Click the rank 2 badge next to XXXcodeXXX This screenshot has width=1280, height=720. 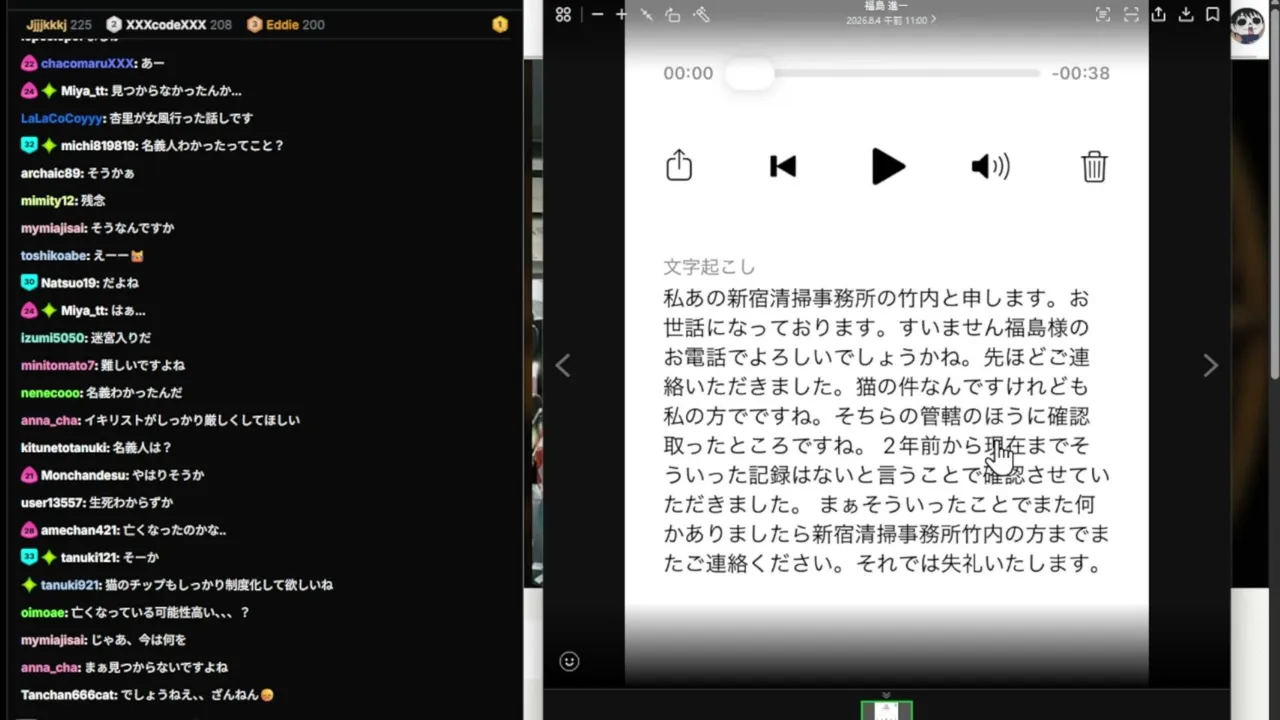pos(113,24)
